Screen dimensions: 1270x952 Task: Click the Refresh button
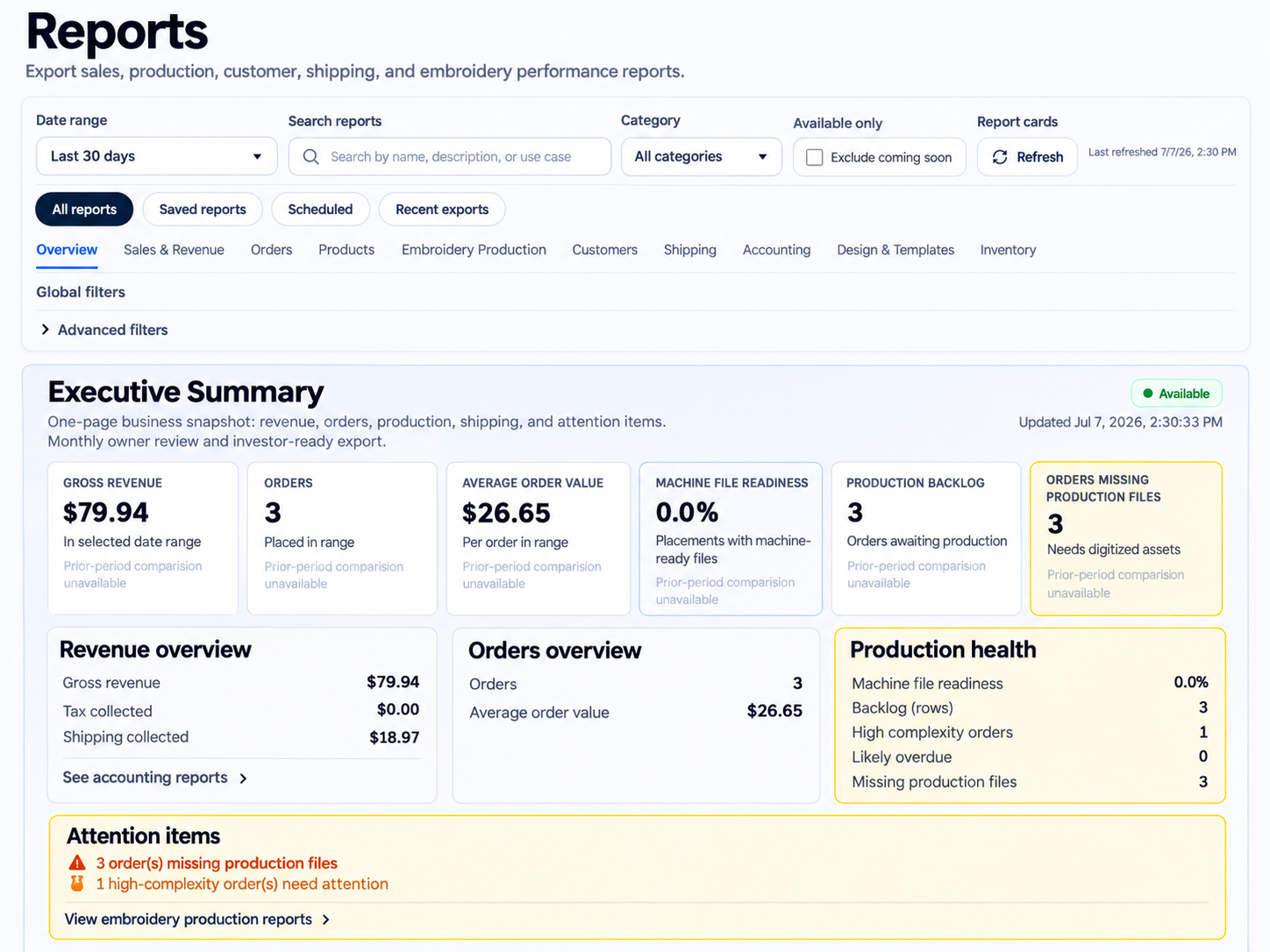tap(1027, 157)
